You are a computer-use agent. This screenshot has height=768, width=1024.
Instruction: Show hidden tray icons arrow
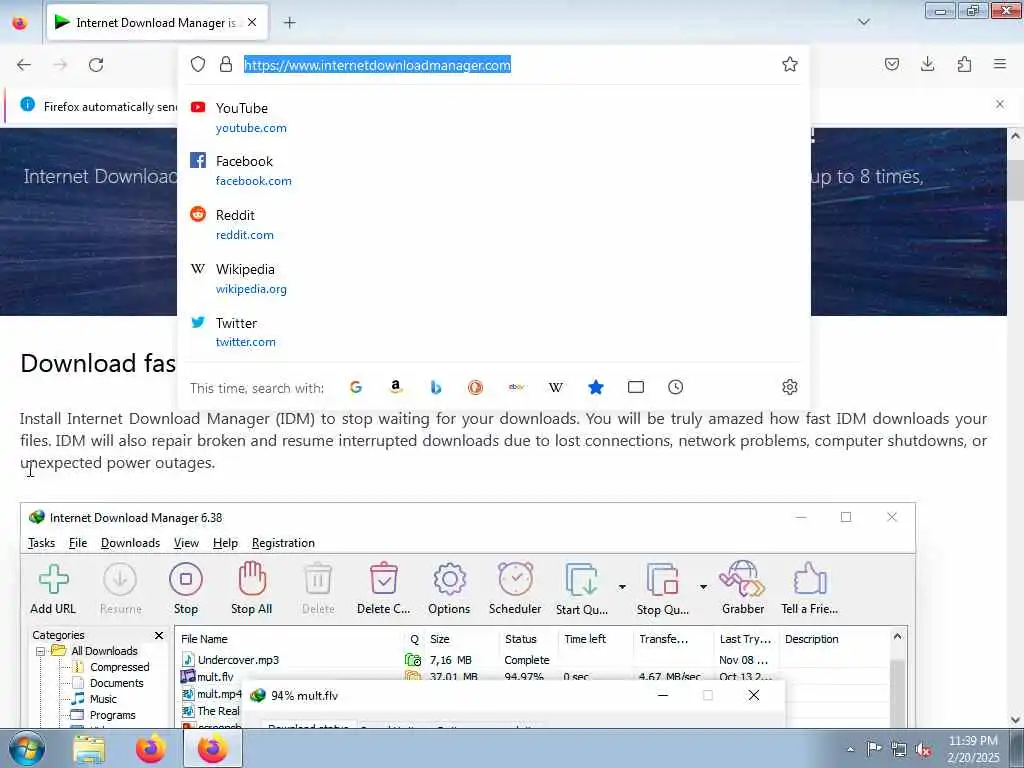tap(850, 749)
